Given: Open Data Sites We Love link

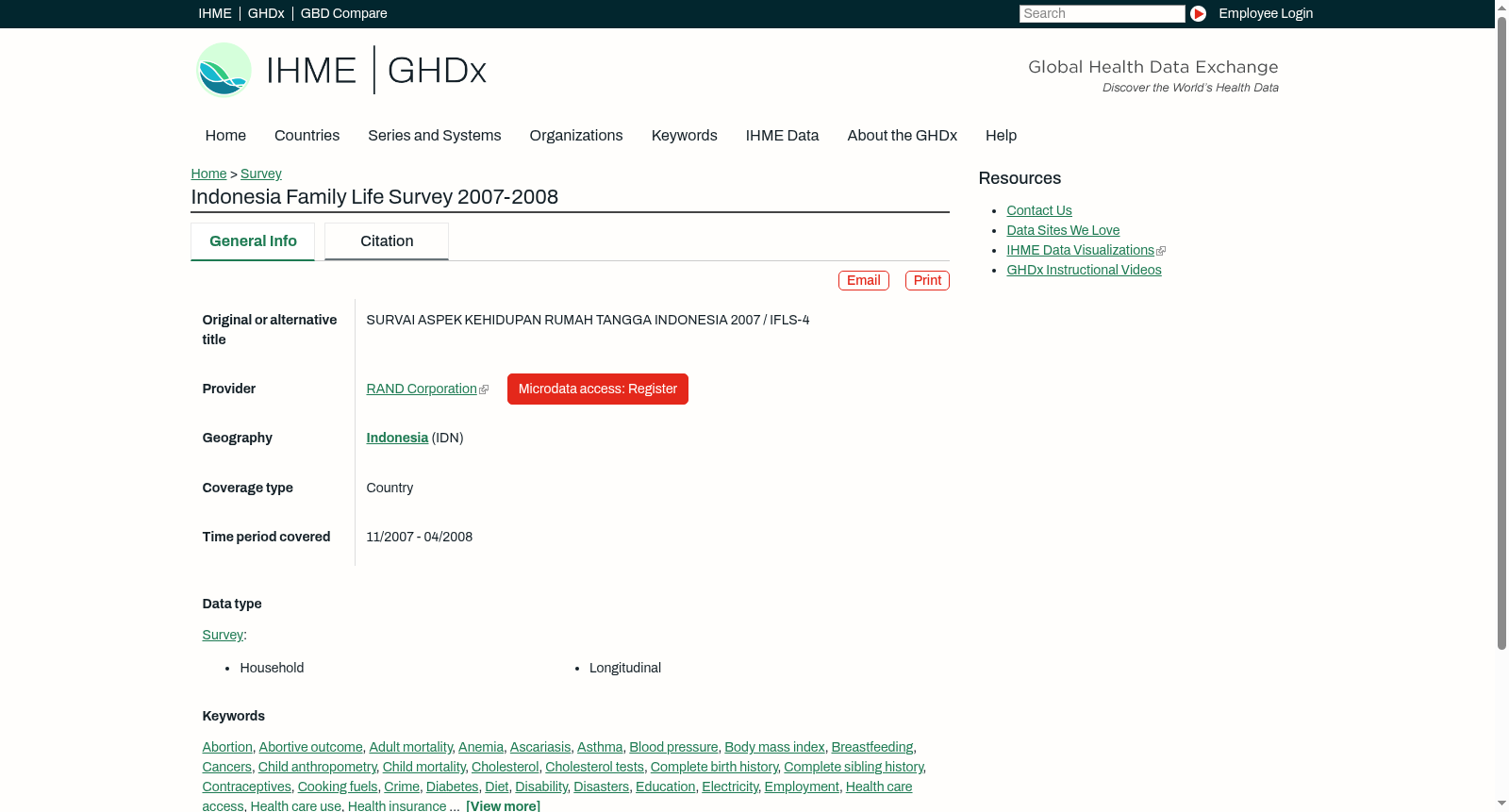Looking at the screenshot, I should point(1063,230).
